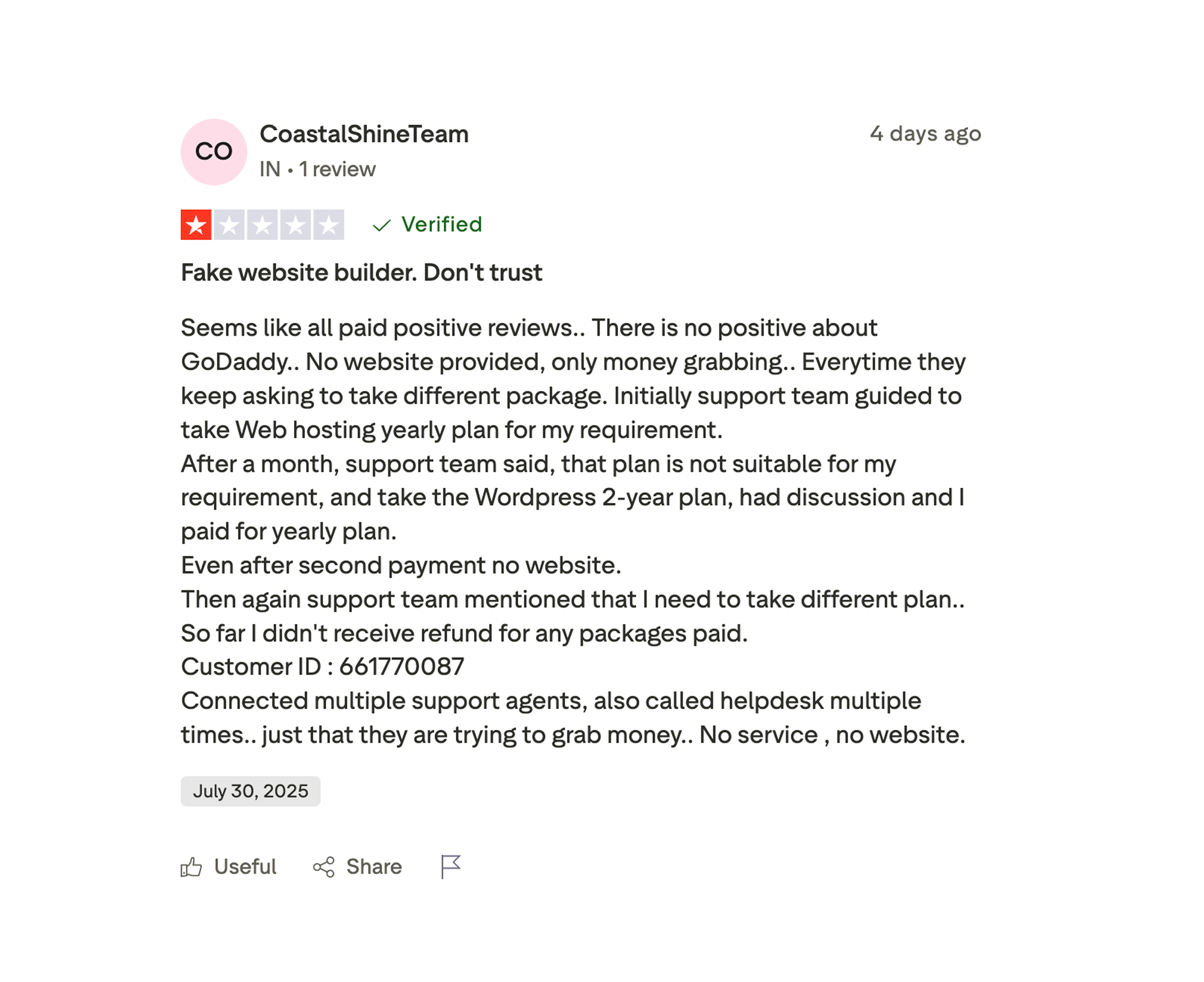Open review title 'Fake website builder. Don't trust'

pos(362,273)
